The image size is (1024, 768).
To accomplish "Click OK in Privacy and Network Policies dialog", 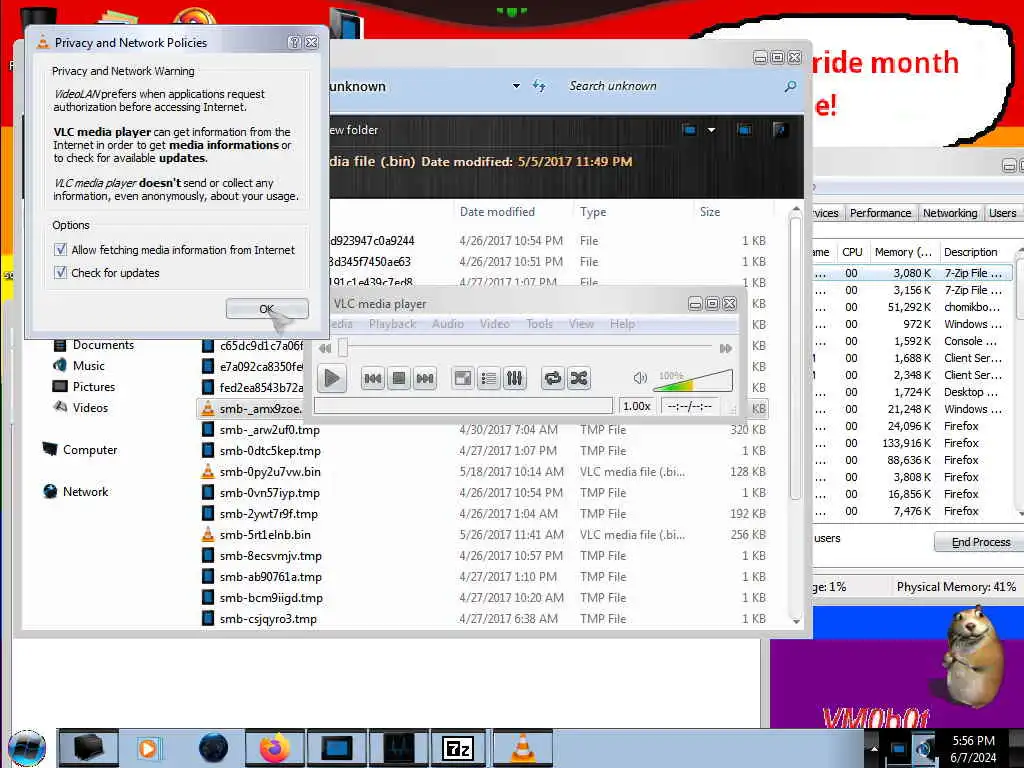I will [x=267, y=309].
